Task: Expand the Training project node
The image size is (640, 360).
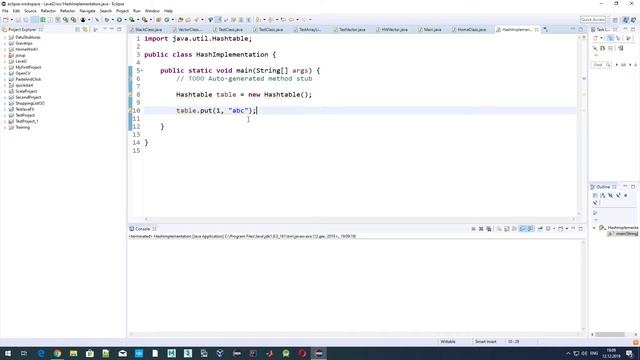Action: click(5, 127)
